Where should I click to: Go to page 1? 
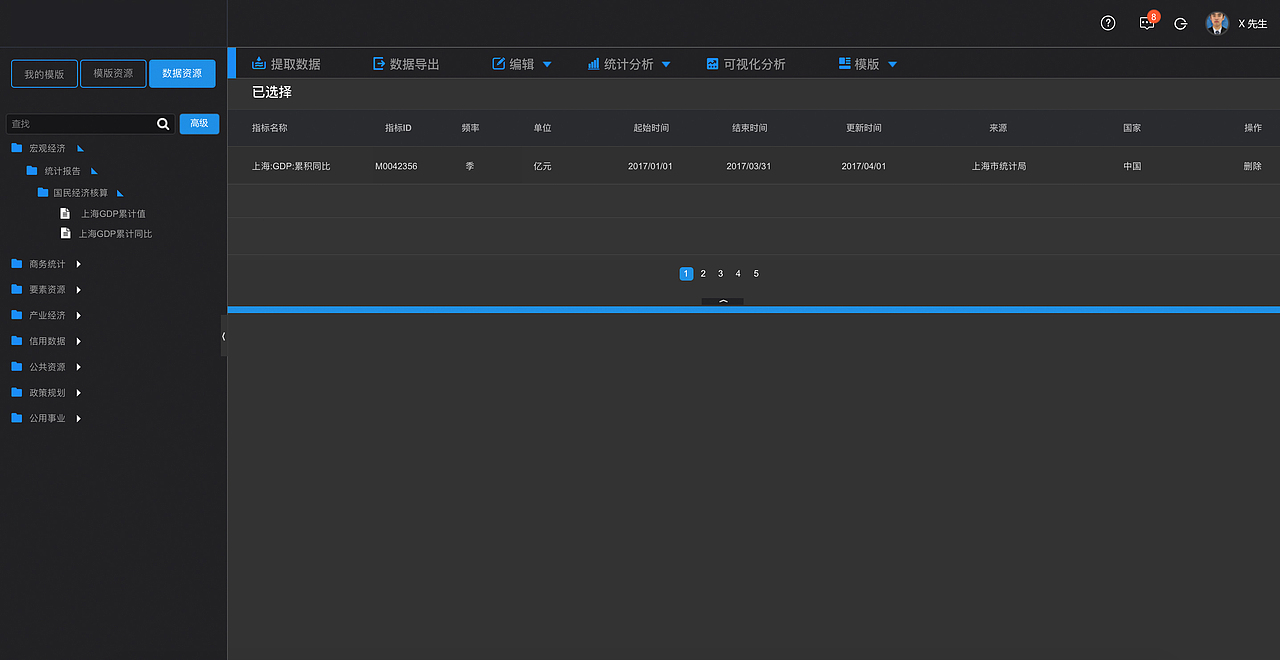click(x=686, y=274)
